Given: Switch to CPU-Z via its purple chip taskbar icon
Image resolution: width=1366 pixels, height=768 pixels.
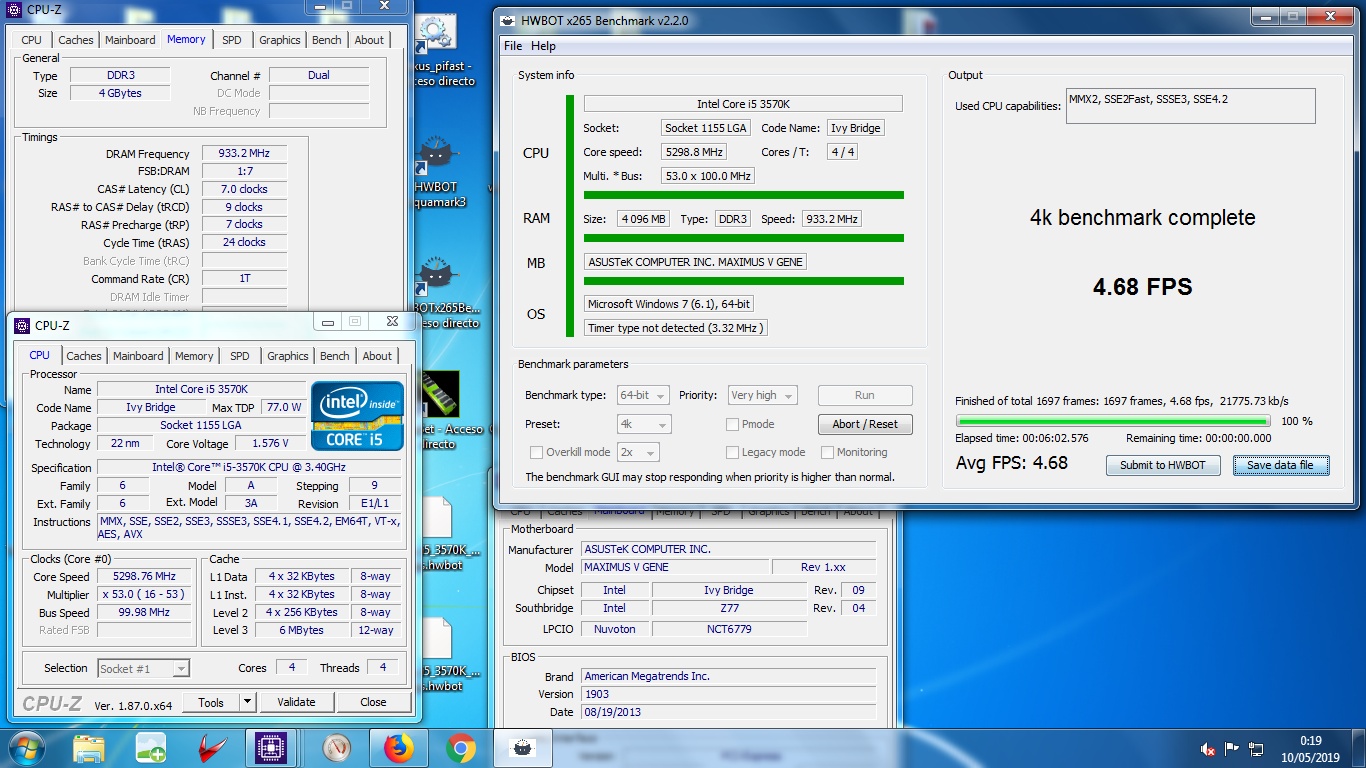Looking at the screenshot, I should (272, 748).
